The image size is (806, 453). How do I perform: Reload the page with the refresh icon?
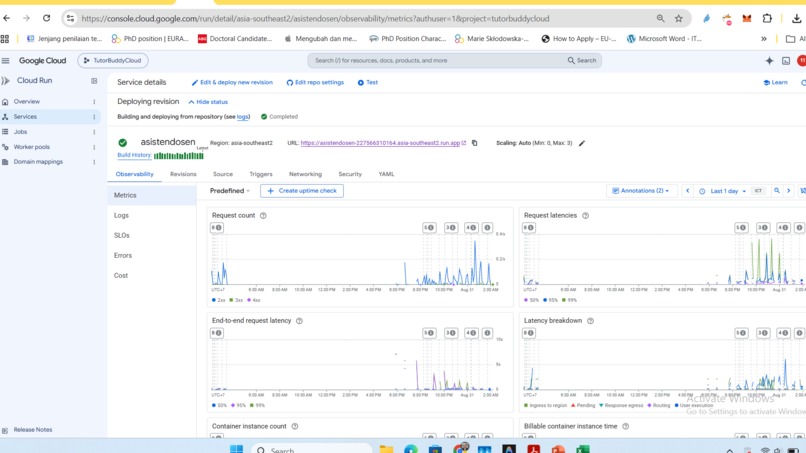point(46,19)
